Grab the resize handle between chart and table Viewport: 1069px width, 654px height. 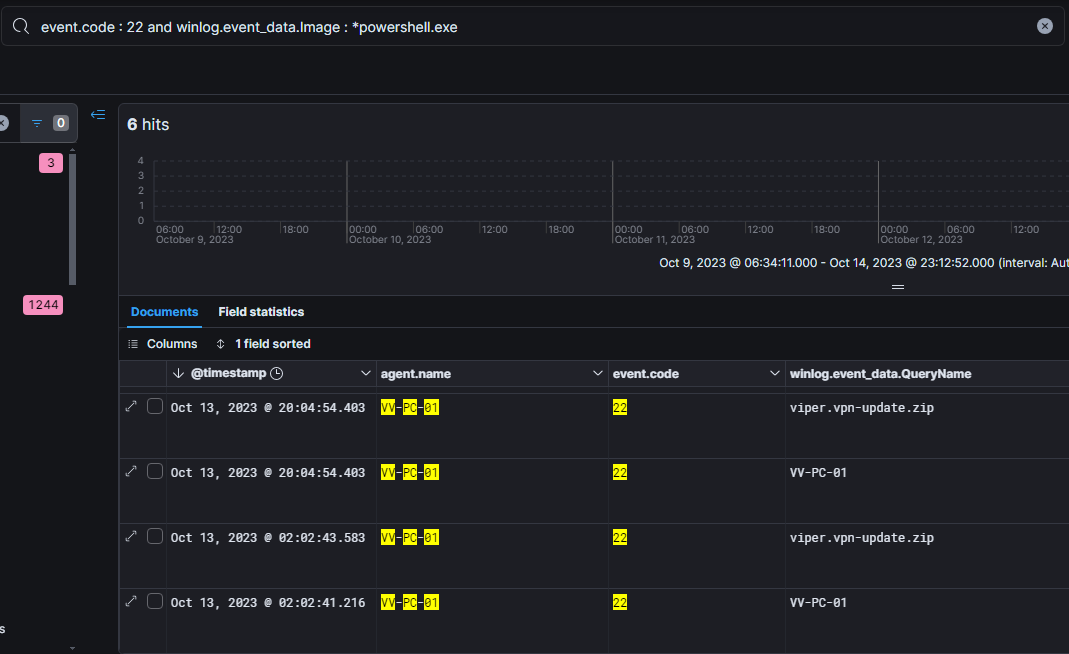897,287
